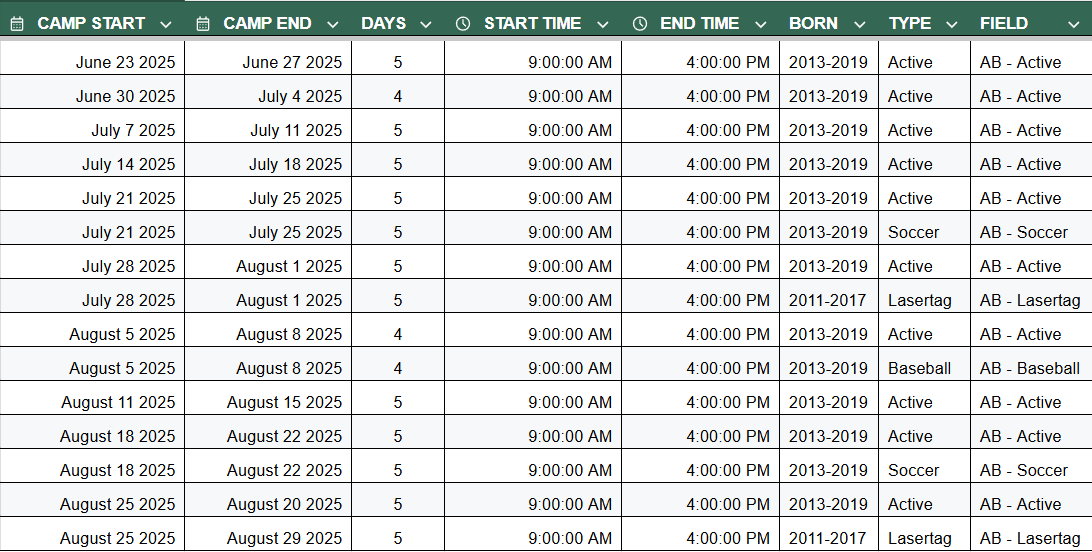Click the clock icon beside START TIME
This screenshot has height=552, width=1092.
click(462, 24)
